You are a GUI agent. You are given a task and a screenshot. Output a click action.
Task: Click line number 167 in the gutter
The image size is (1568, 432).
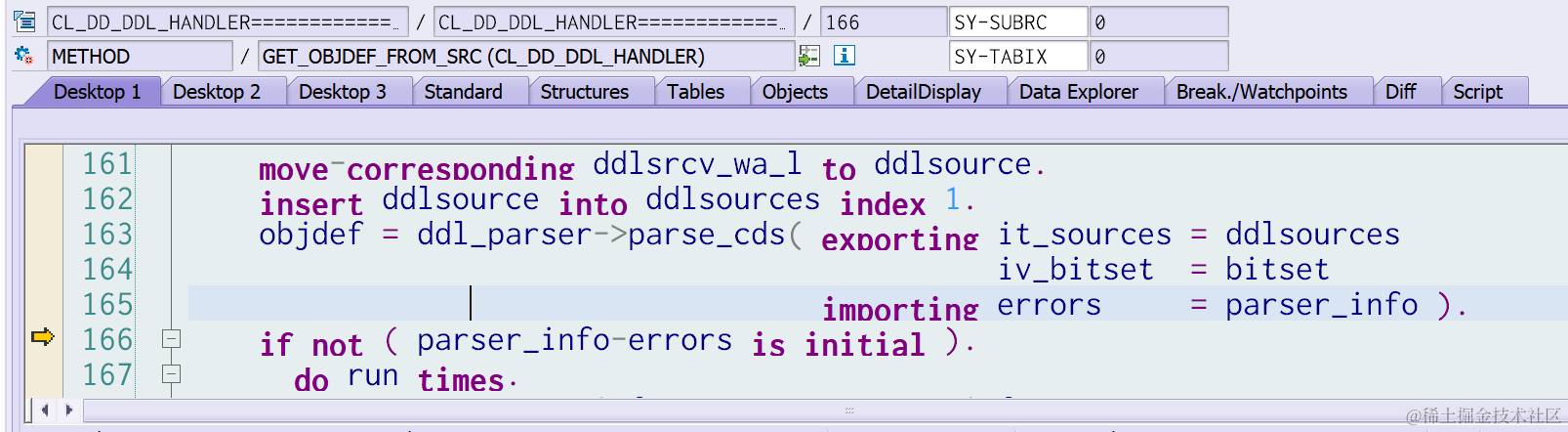106,374
